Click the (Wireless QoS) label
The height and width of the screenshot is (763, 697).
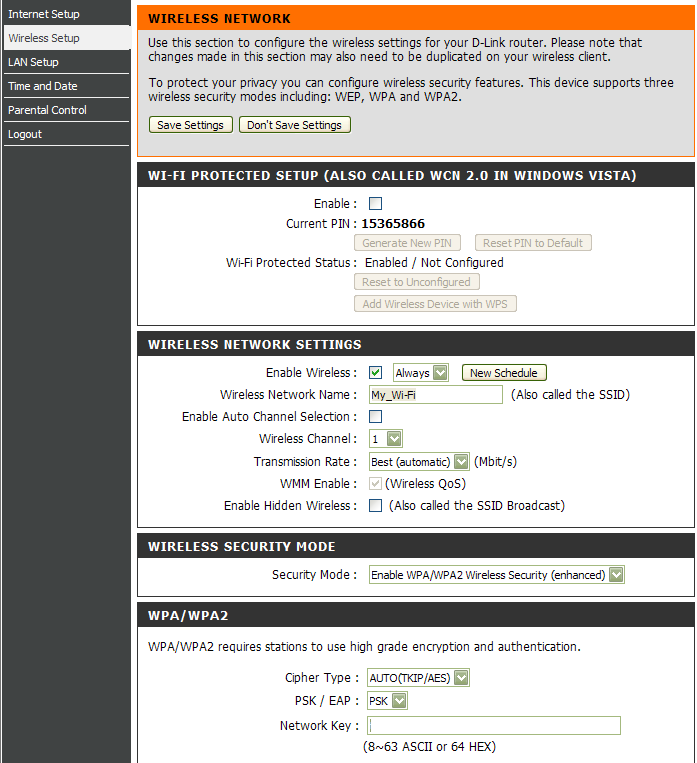click(x=425, y=484)
